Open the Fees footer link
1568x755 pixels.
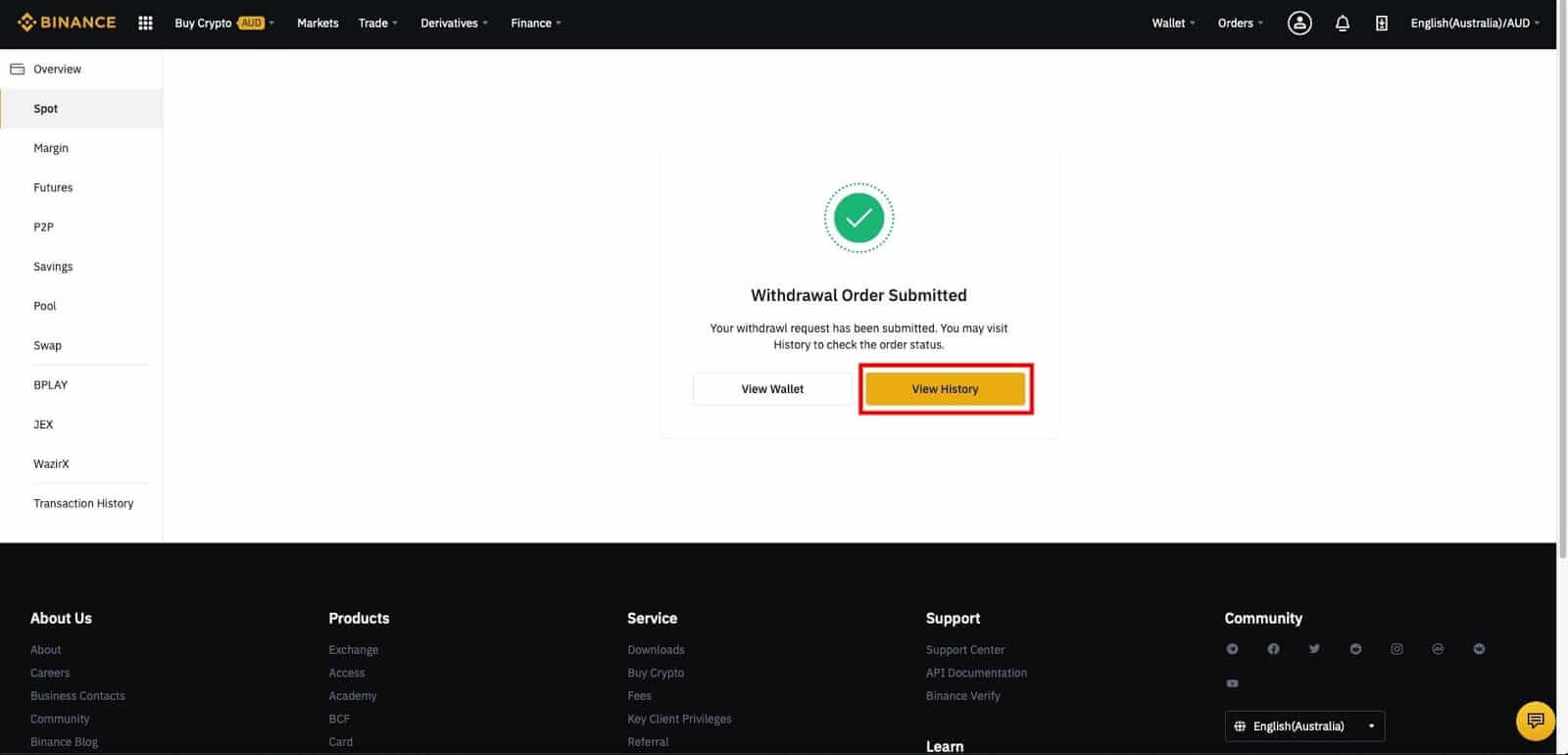(639, 696)
